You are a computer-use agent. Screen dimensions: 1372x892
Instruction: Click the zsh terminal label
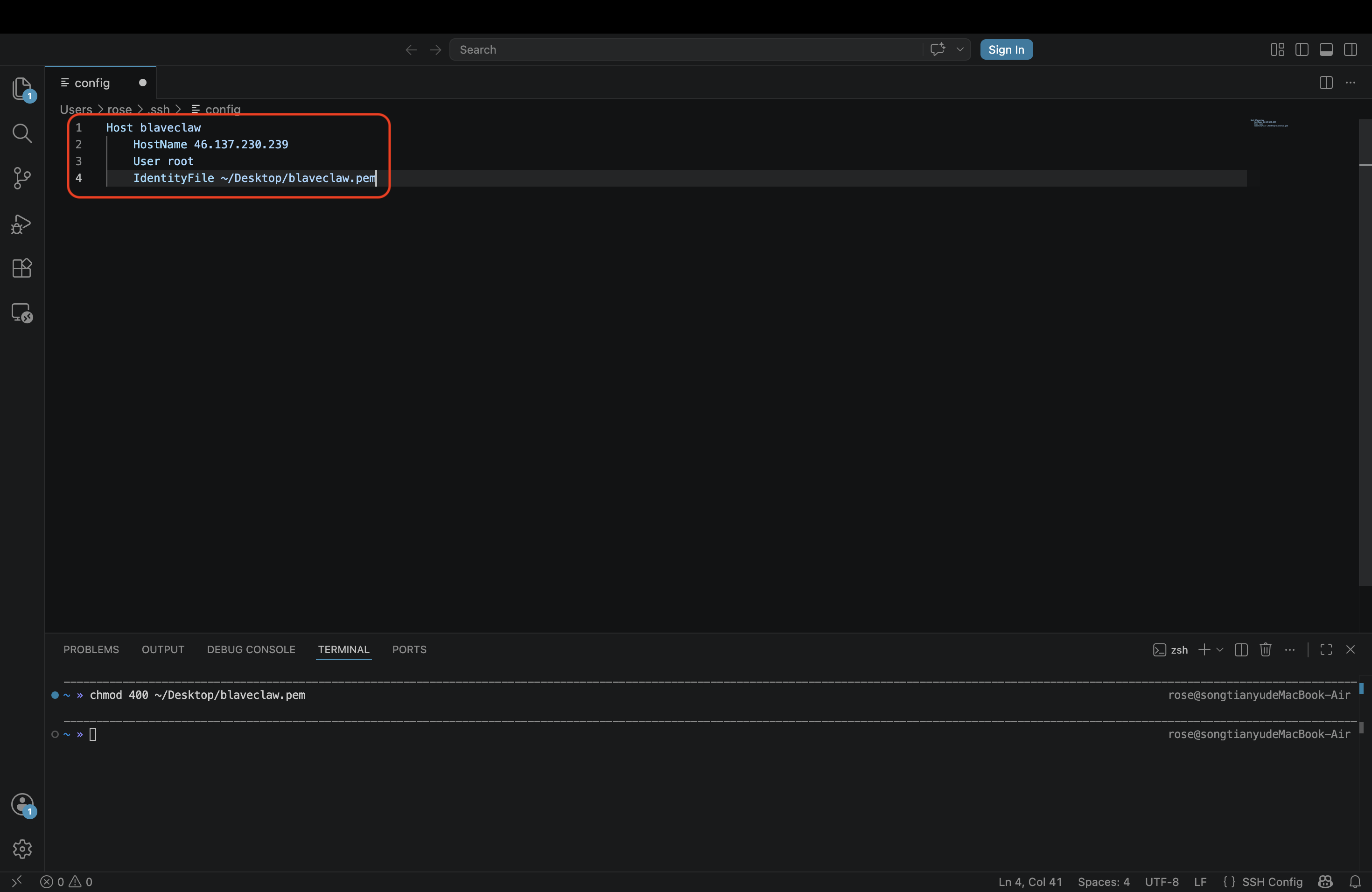click(1170, 650)
